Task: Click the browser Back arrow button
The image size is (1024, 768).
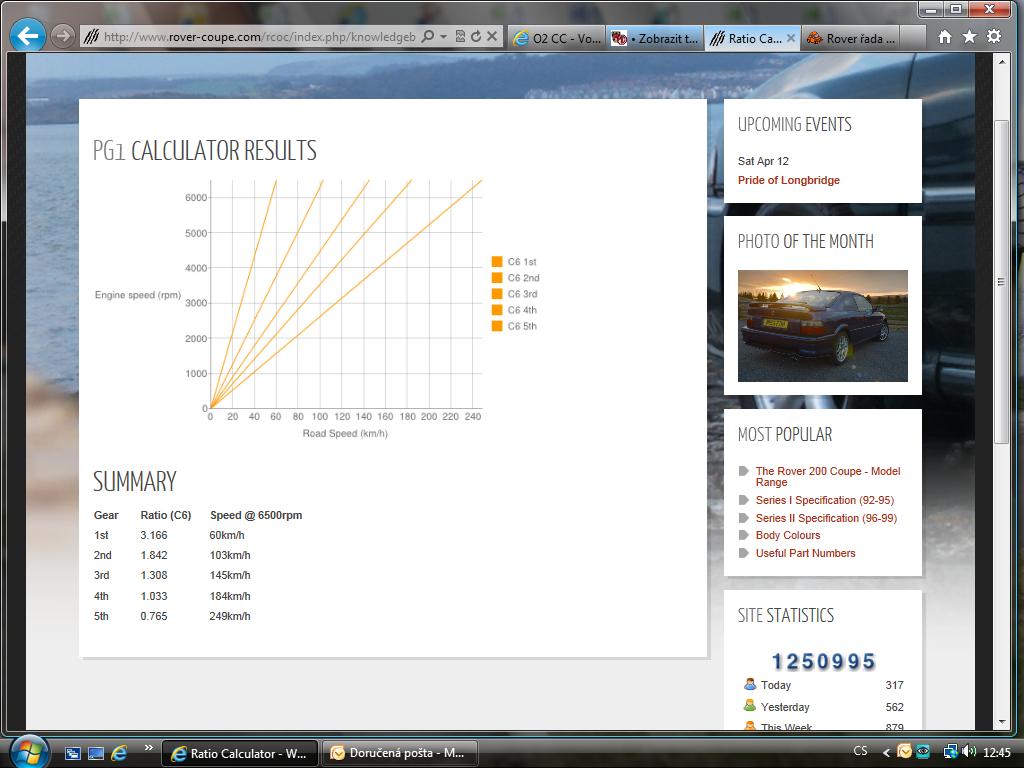Action: pos(27,37)
